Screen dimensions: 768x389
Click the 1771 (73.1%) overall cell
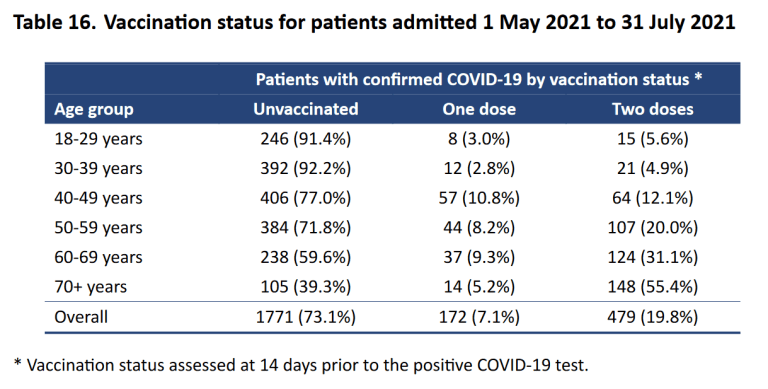[x=306, y=317]
